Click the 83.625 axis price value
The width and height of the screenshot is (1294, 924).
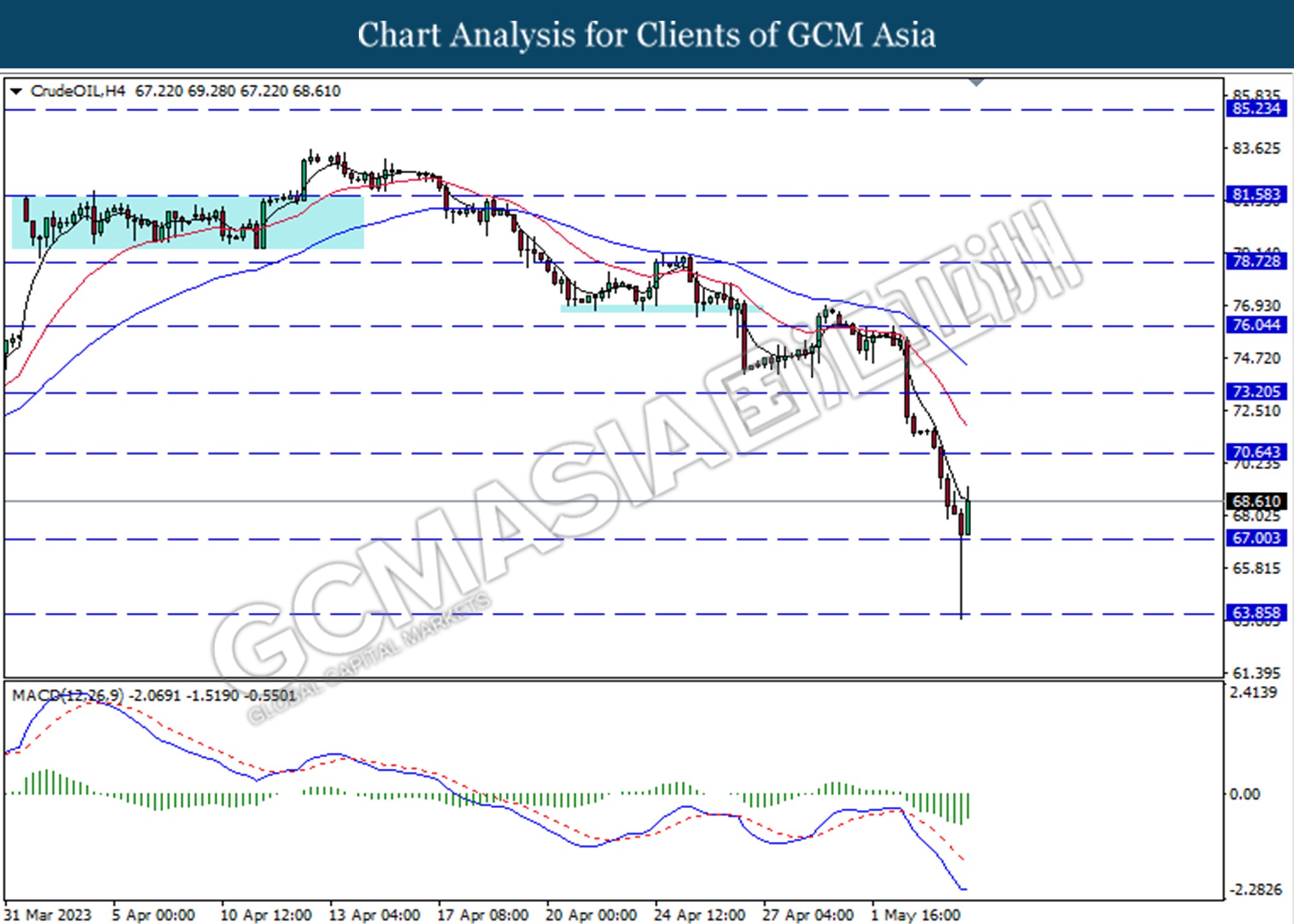tap(1256, 149)
